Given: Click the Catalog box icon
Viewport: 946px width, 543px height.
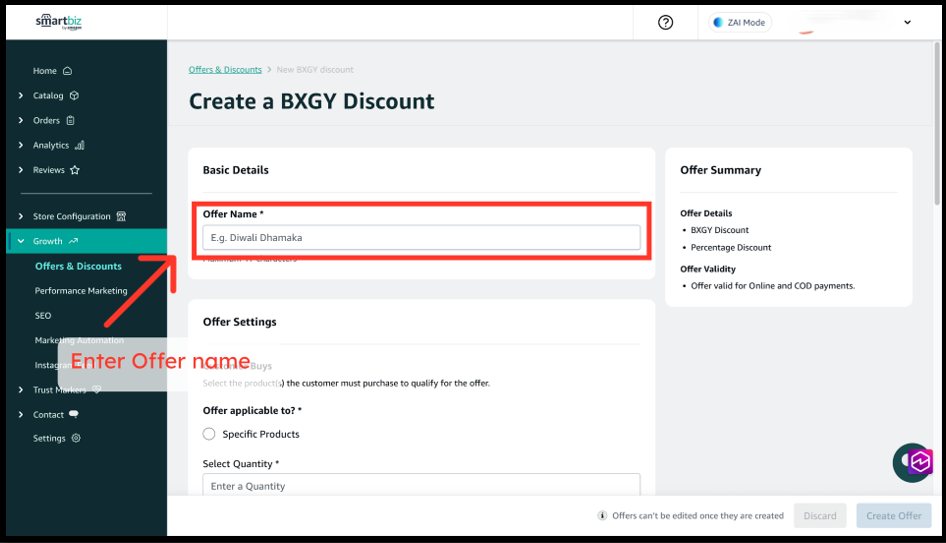Looking at the screenshot, I should point(74,96).
